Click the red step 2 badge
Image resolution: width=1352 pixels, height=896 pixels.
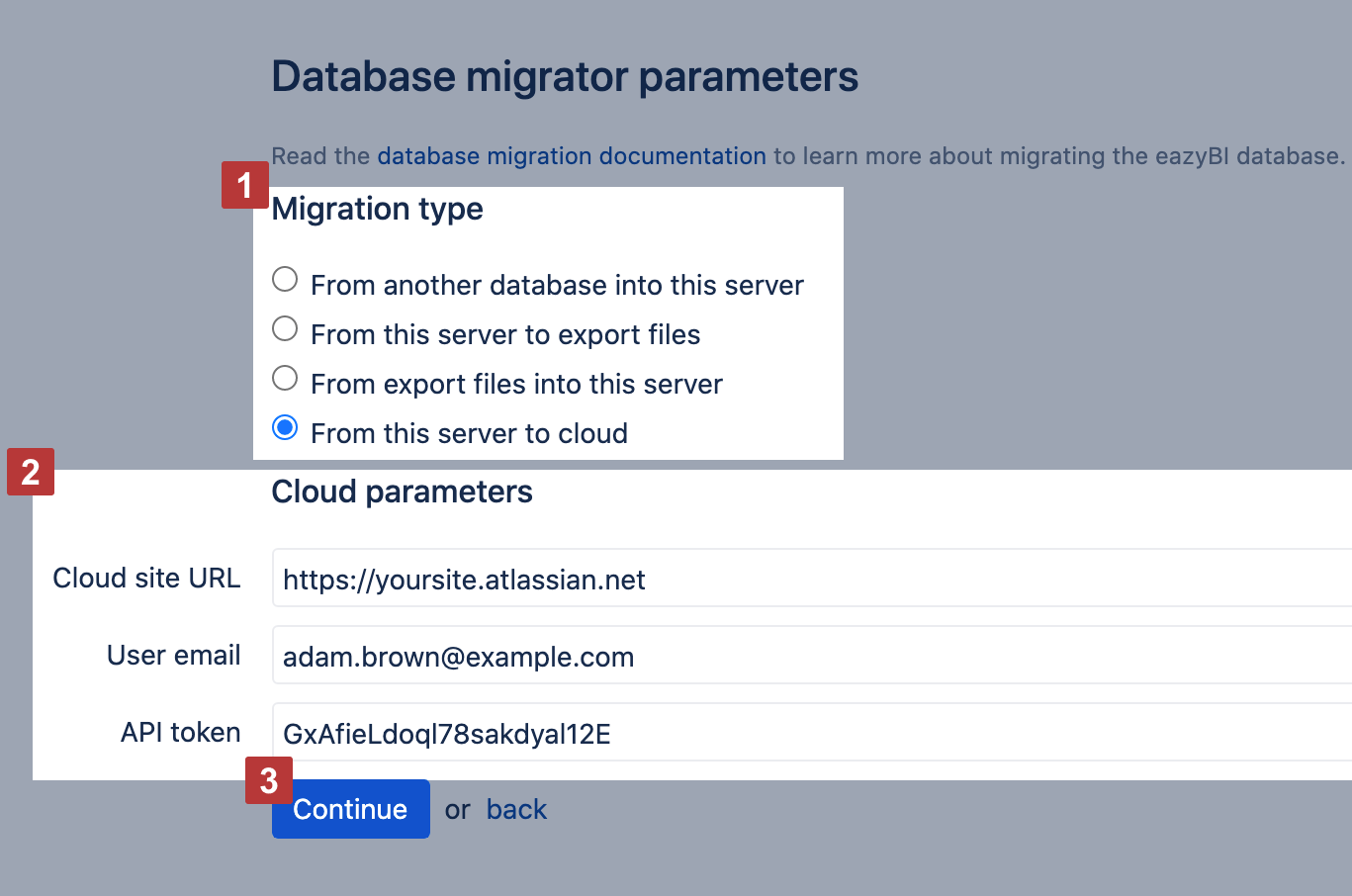click(x=31, y=472)
